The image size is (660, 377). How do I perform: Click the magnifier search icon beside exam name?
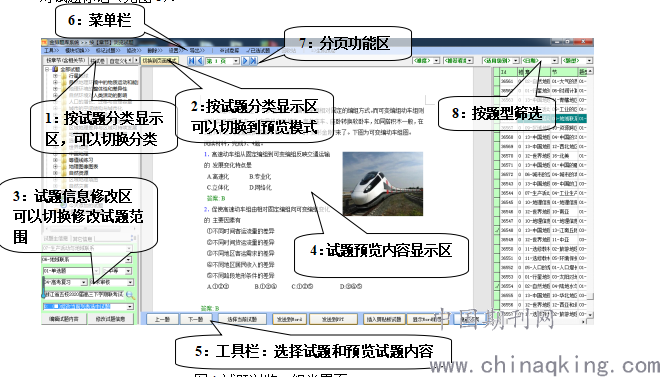[130, 295]
